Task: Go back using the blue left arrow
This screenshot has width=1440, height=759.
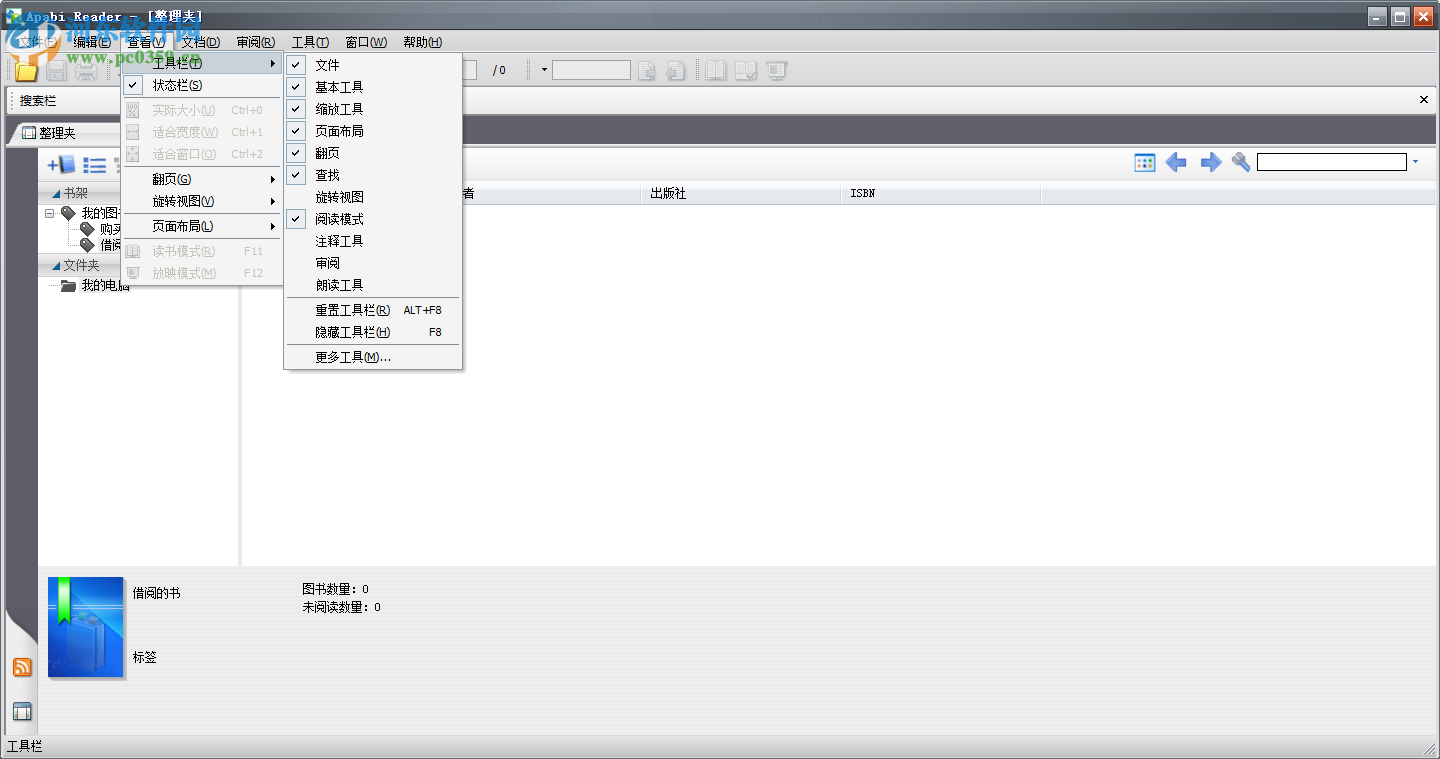Action: click(x=1176, y=161)
